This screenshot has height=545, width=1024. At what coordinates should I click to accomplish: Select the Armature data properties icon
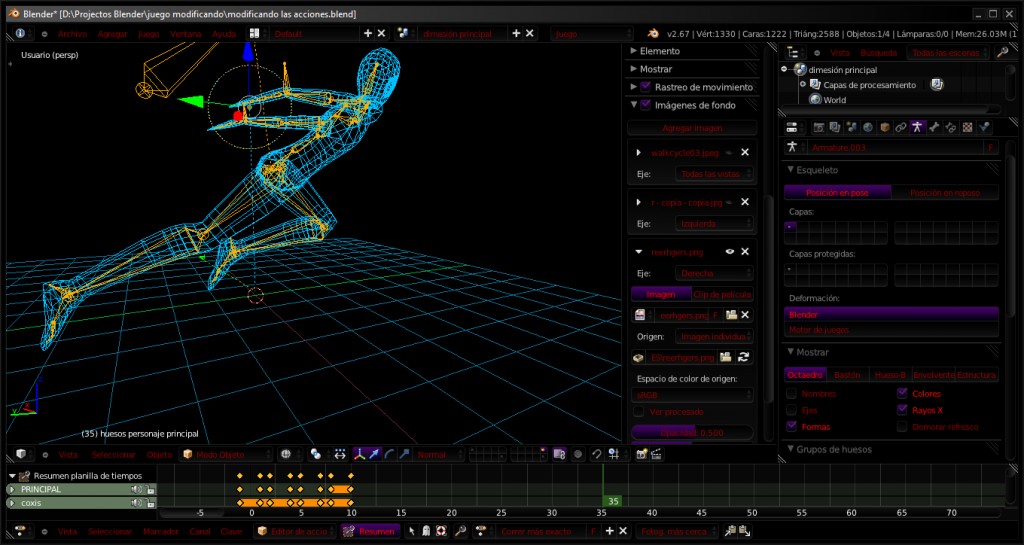(917, 127)
